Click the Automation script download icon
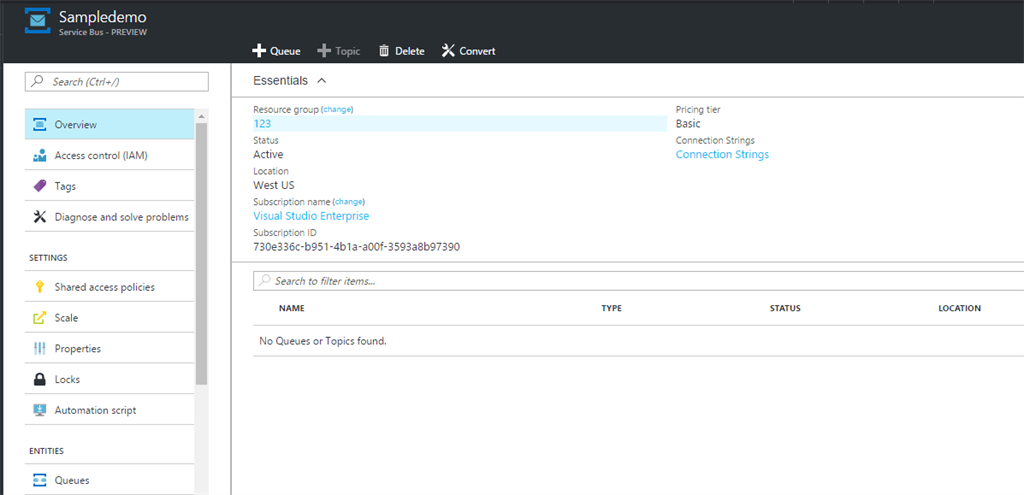1024x495 pixels. click(40, 410)
